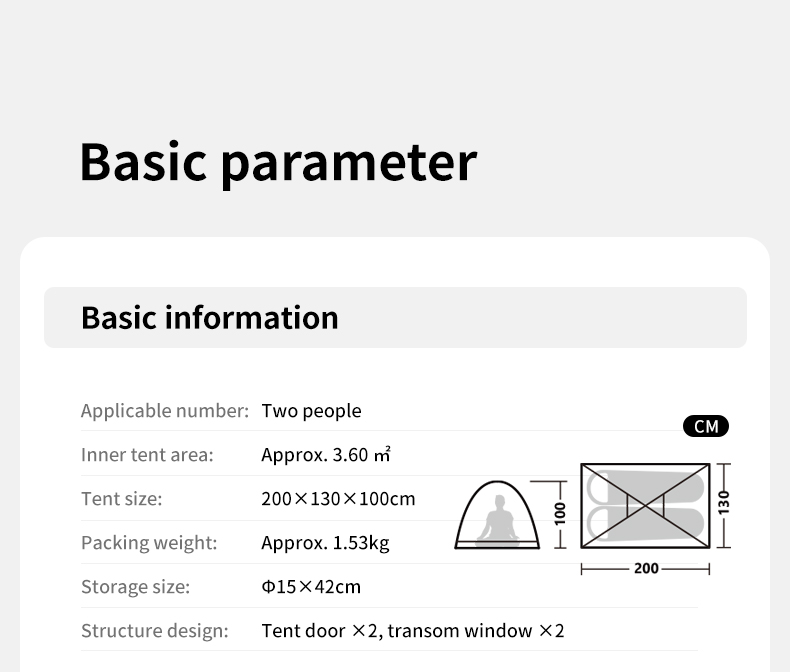Select the "Basic parameter" heading
Viewport: 790px width, 672px height.
click(x=278, y=161)
